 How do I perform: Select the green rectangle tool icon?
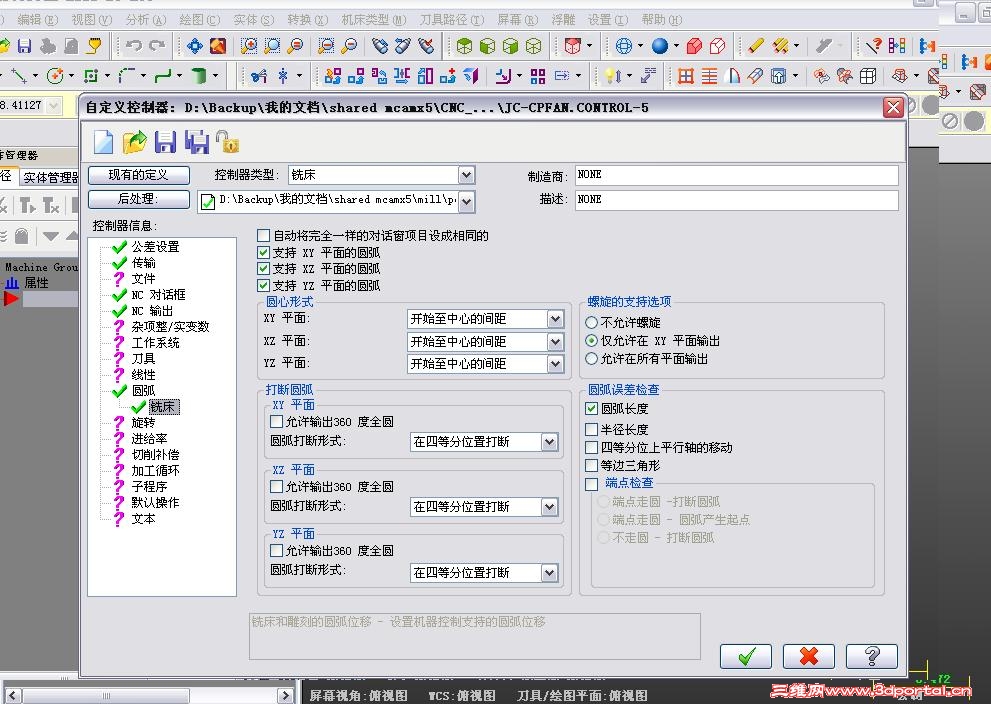coord(91,76)
